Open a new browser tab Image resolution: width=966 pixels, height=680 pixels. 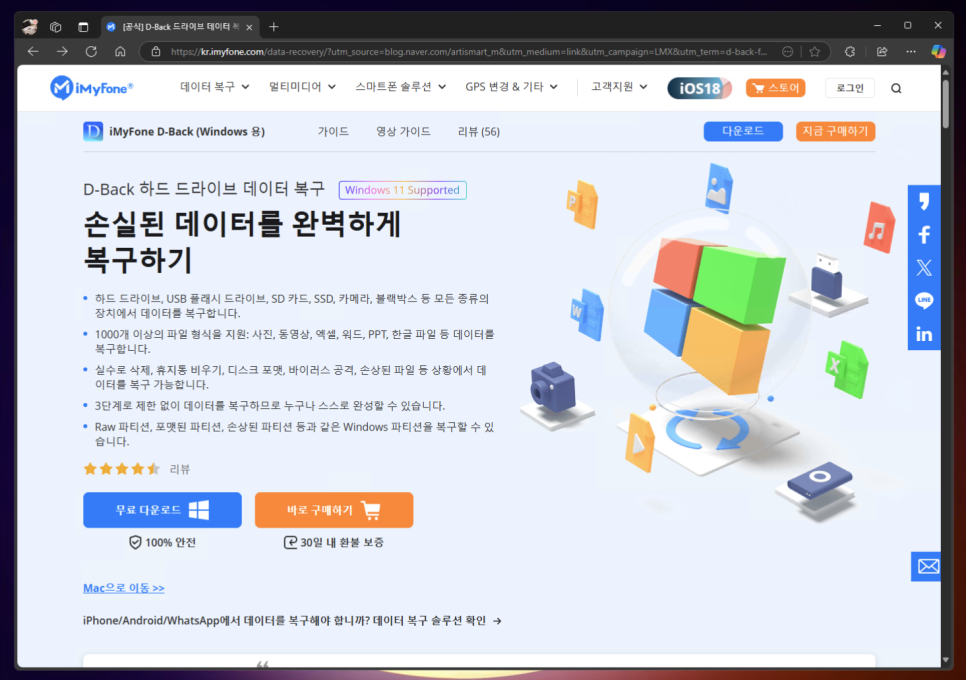click(x=274, y=26)
